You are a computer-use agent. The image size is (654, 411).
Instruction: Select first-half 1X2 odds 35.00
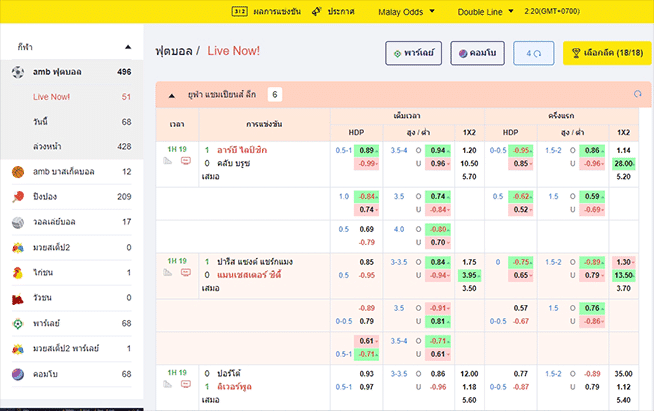pyautogui.click(x=624, y=374)
